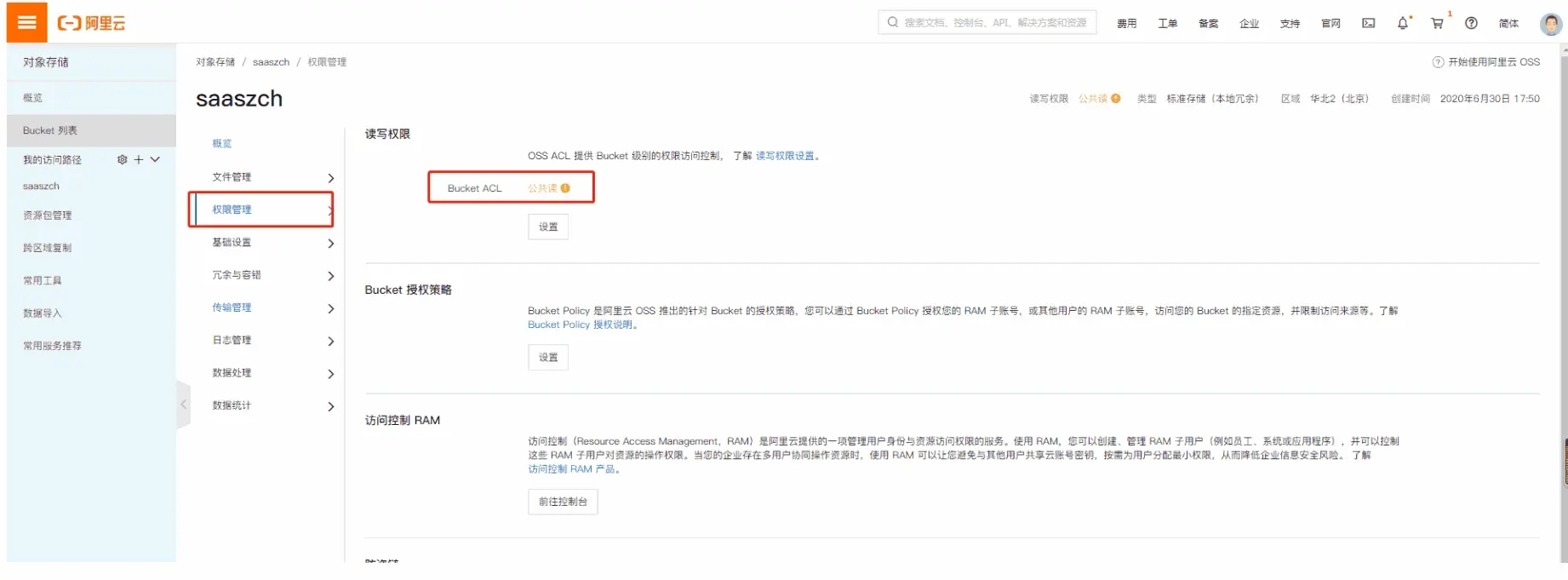View notifications via the bell icon

point(1402,23)
